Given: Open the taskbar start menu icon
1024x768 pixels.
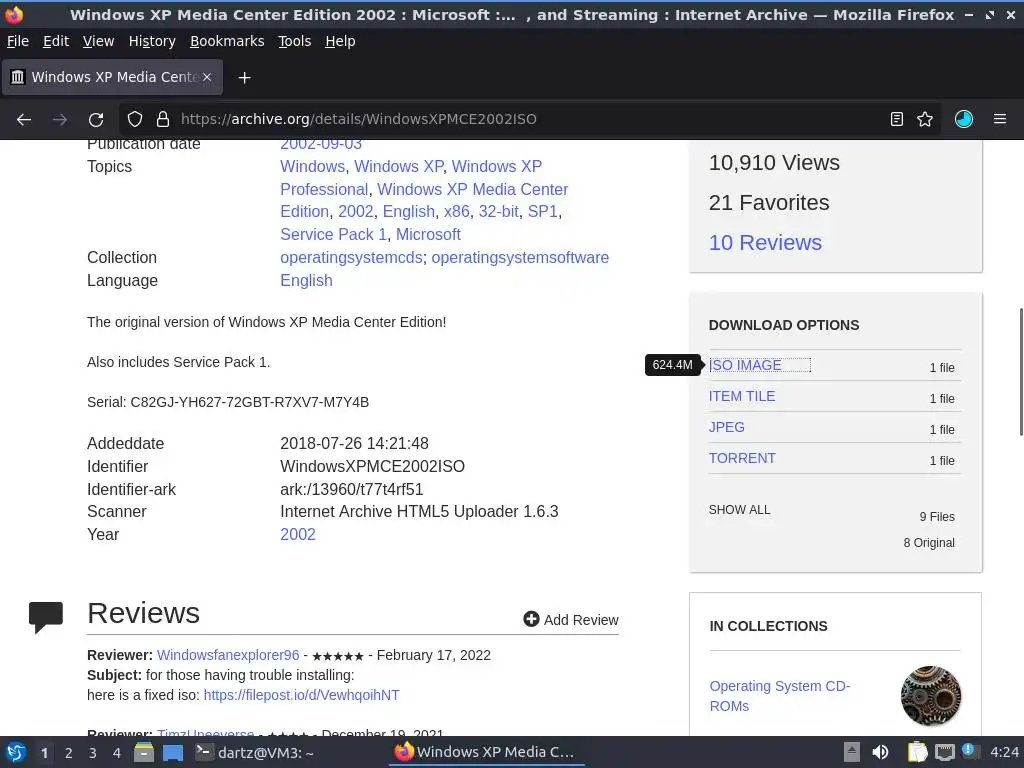Looking at the screenshot, I should [16, 752].
